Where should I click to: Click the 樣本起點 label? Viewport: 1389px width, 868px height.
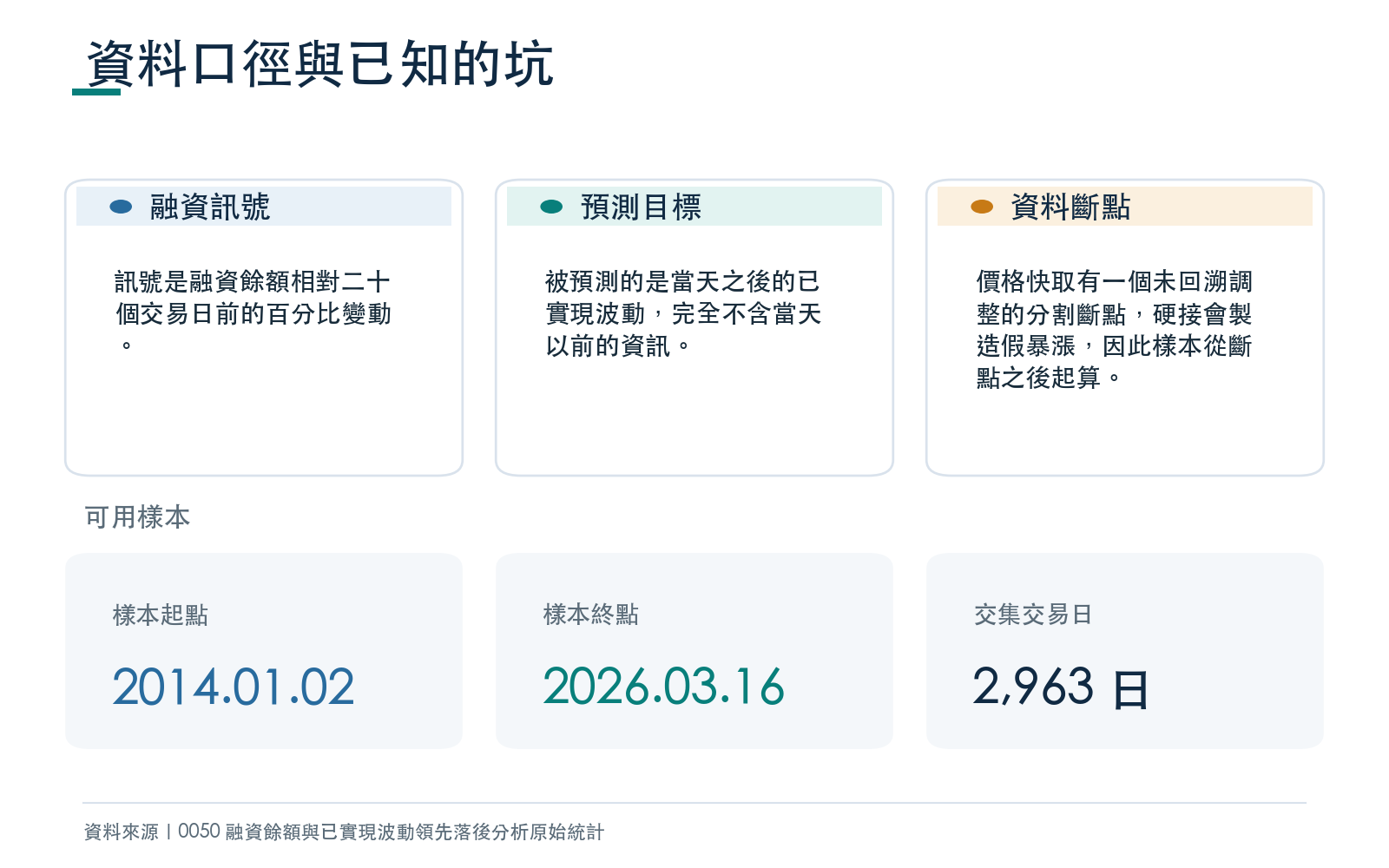(161, 615)
